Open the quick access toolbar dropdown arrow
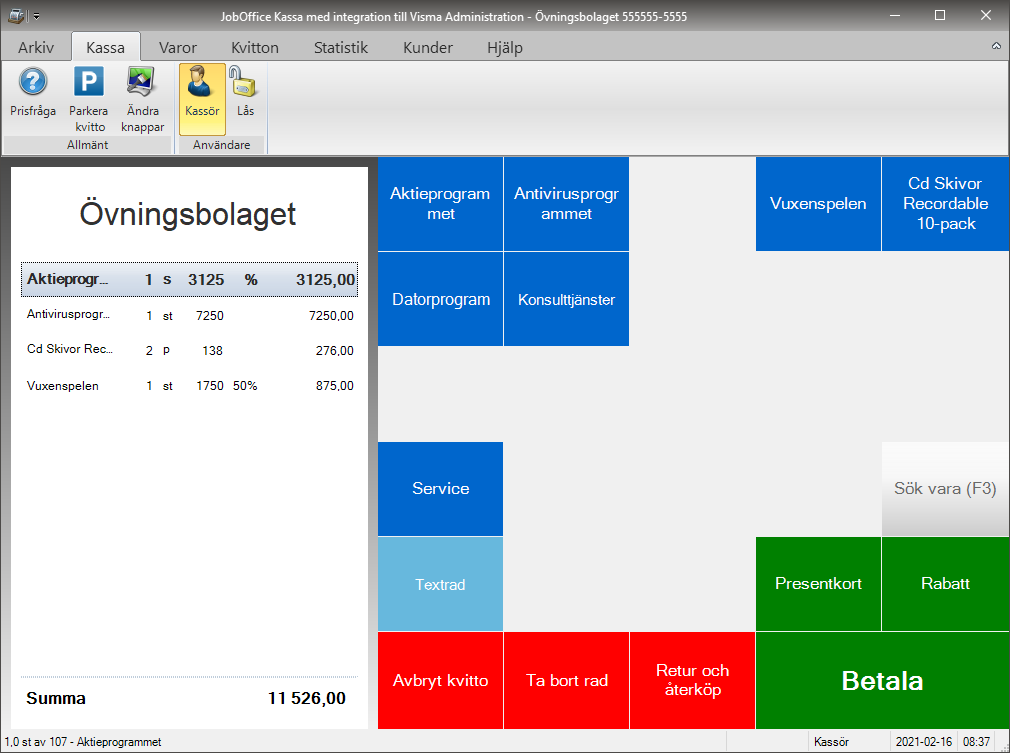This screenshot has height=753, width=1010. (x=37, y=15)
